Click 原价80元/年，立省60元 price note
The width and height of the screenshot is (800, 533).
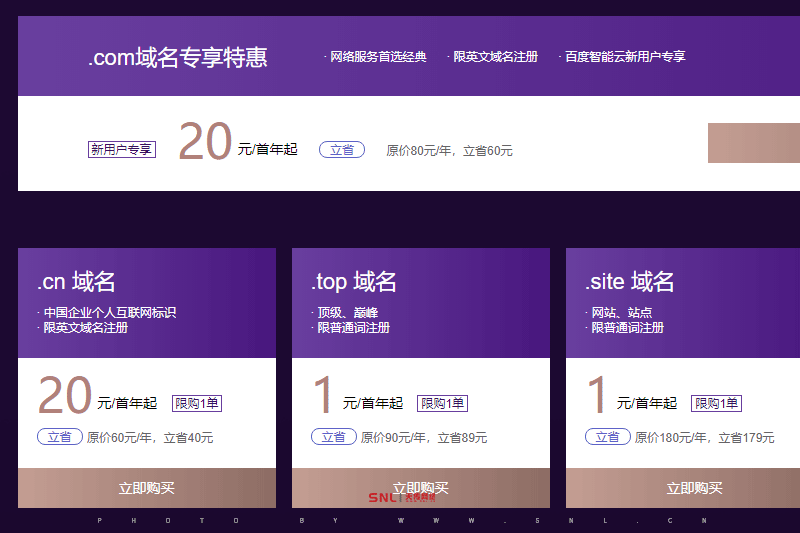[449, 151]
